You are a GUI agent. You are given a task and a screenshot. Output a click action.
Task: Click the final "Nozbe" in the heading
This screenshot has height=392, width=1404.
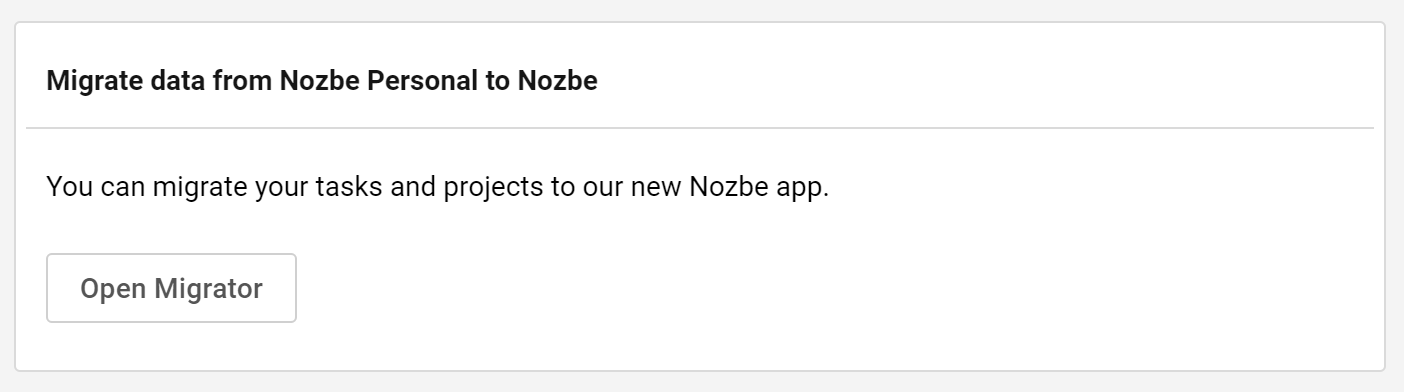(557, 81)
